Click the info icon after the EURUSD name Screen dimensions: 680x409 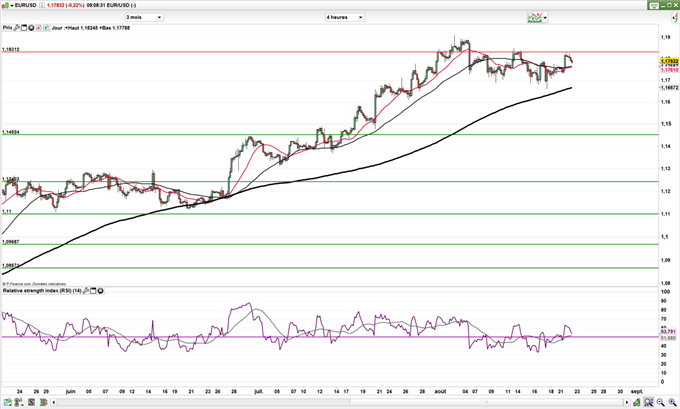[42, 5]
